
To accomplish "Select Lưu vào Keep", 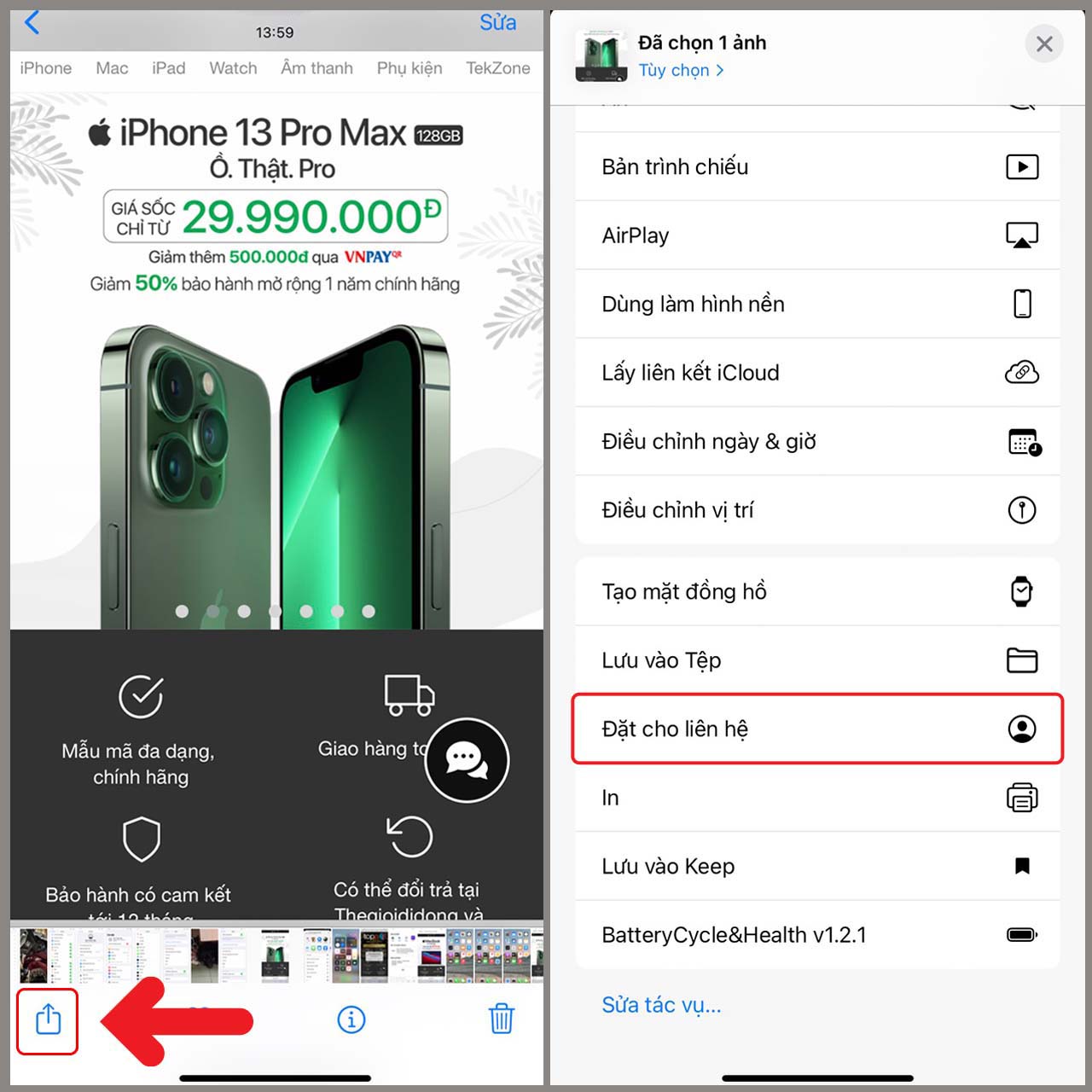I will pyautogui.click(x=817, y=866).
